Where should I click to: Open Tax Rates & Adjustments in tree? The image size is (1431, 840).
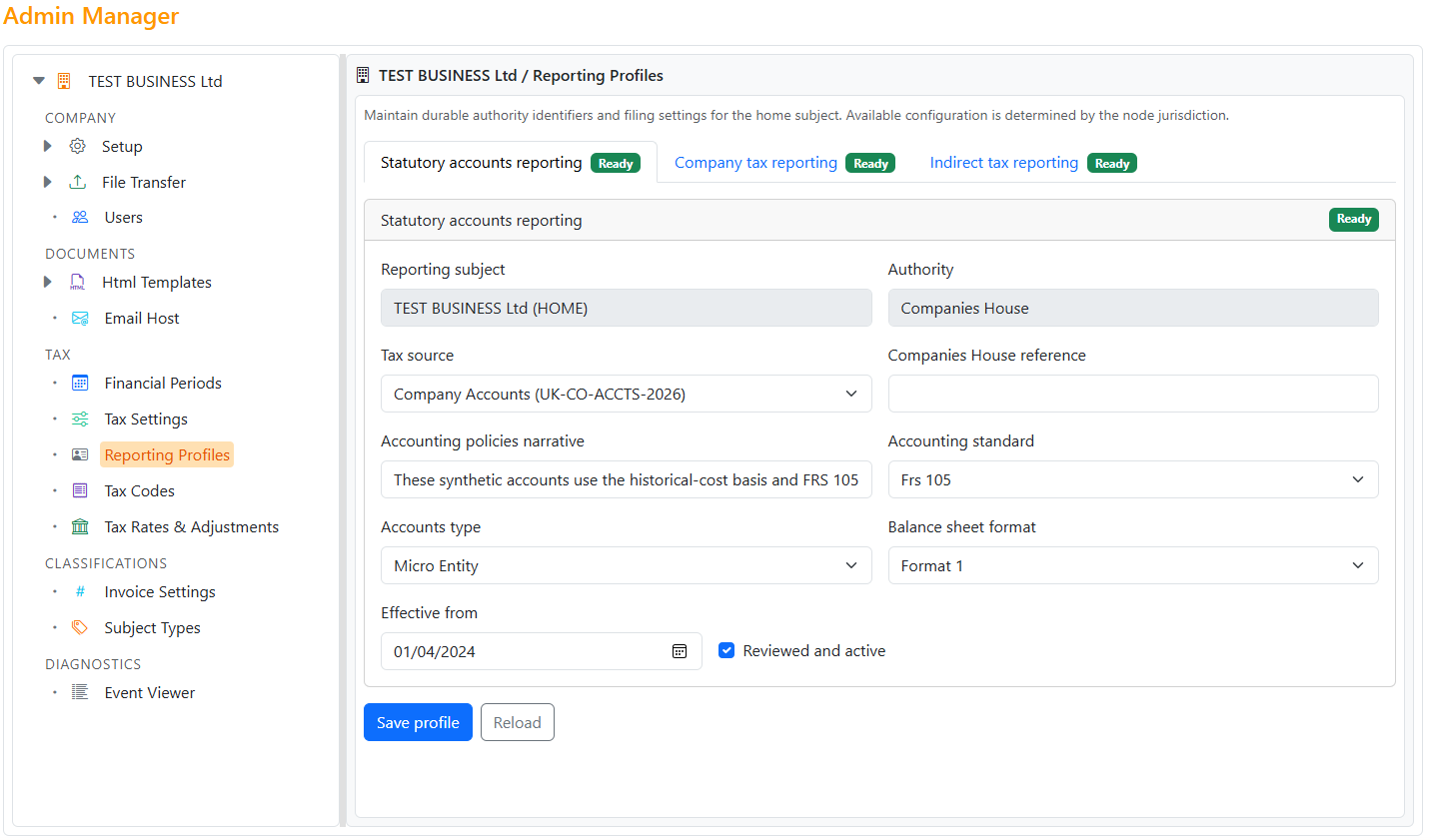[x=191, y=526]
